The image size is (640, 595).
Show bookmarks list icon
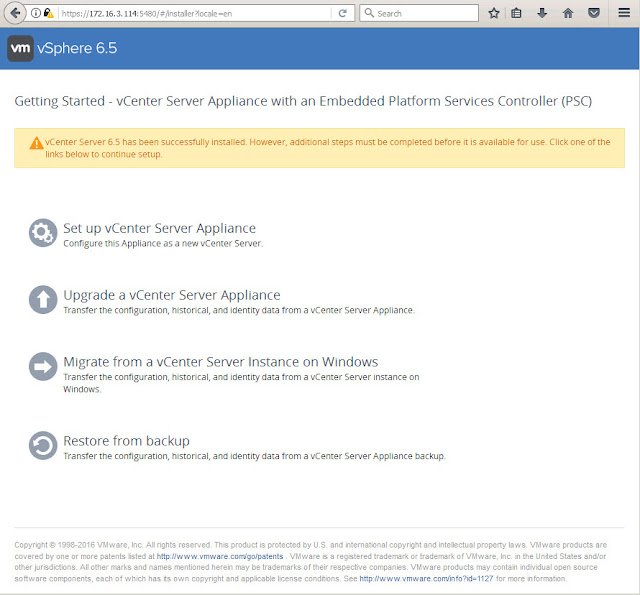(516, 13)
